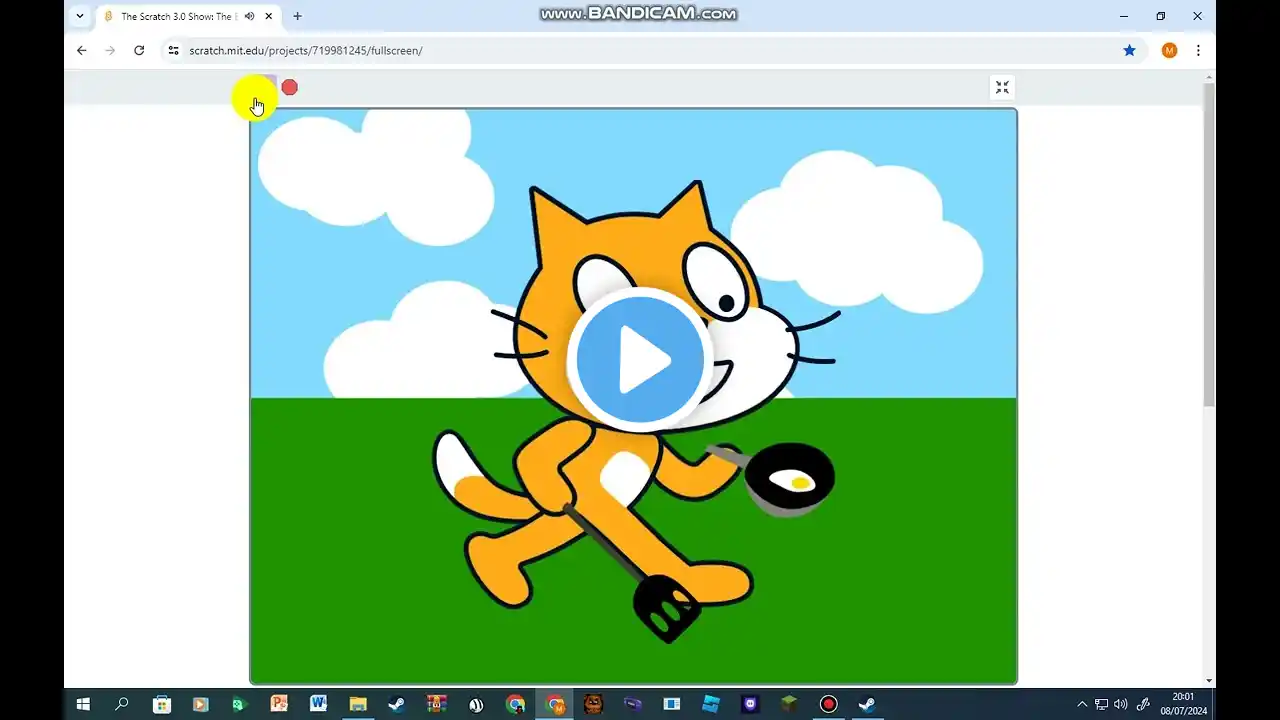Open the Chrome profile avatar
Viewport: 1280px width, 720px height.
click(x=1169, y=50)
